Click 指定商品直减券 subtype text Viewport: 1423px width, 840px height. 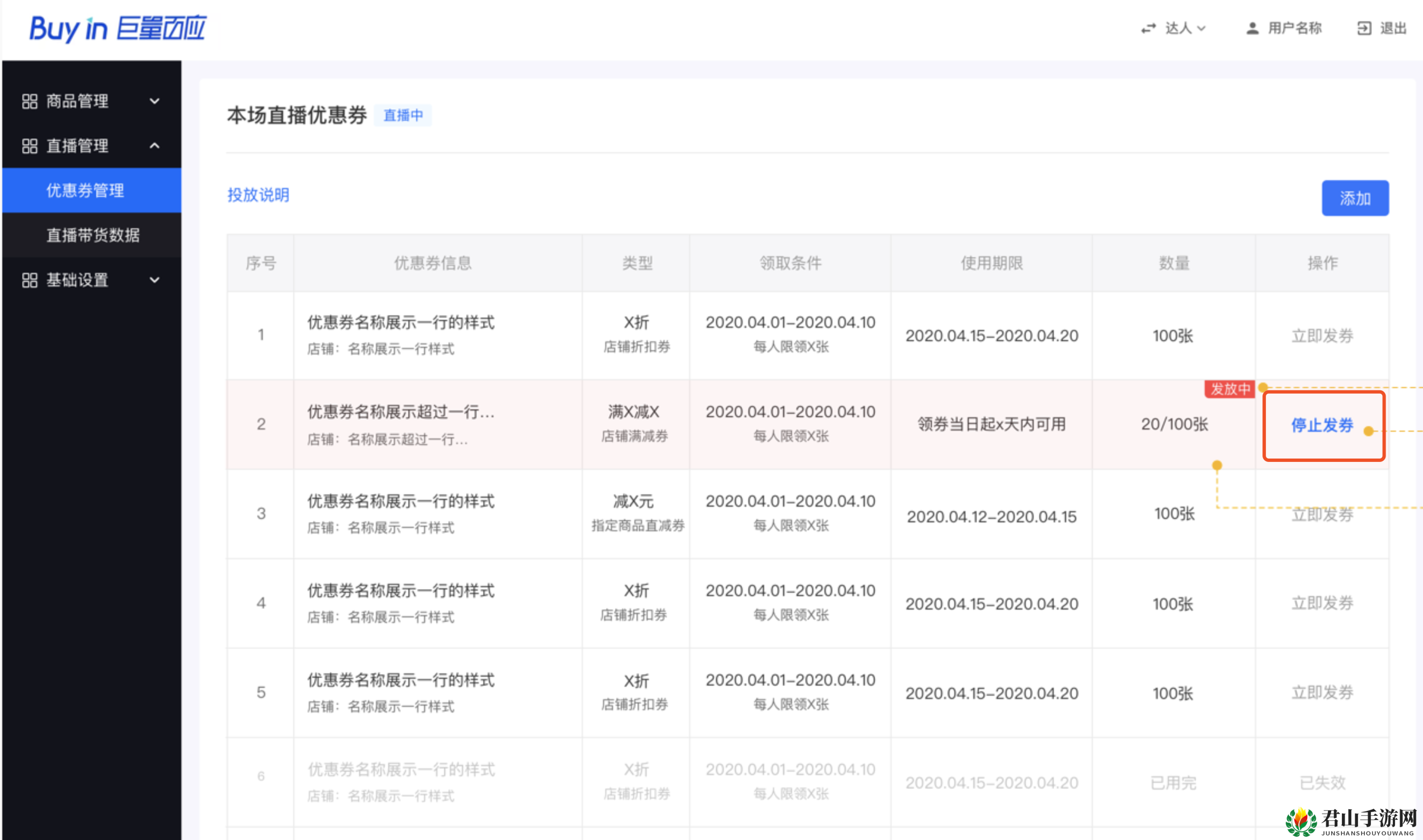click(638, 526)
